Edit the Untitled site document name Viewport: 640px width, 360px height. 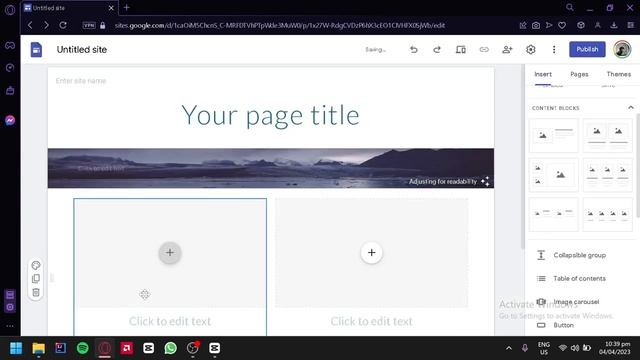(82, 49)
